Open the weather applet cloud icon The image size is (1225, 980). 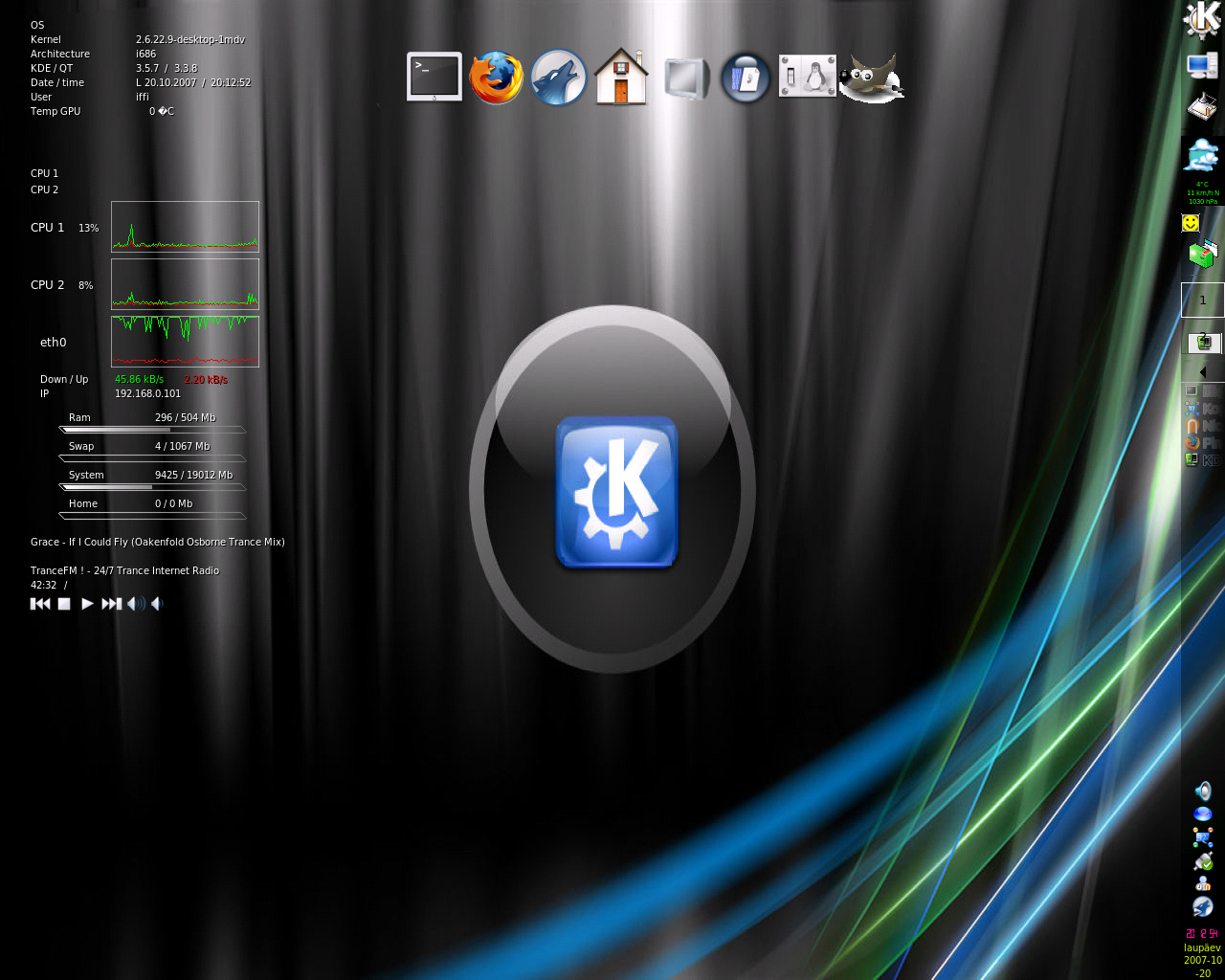tap(1202, 156)
